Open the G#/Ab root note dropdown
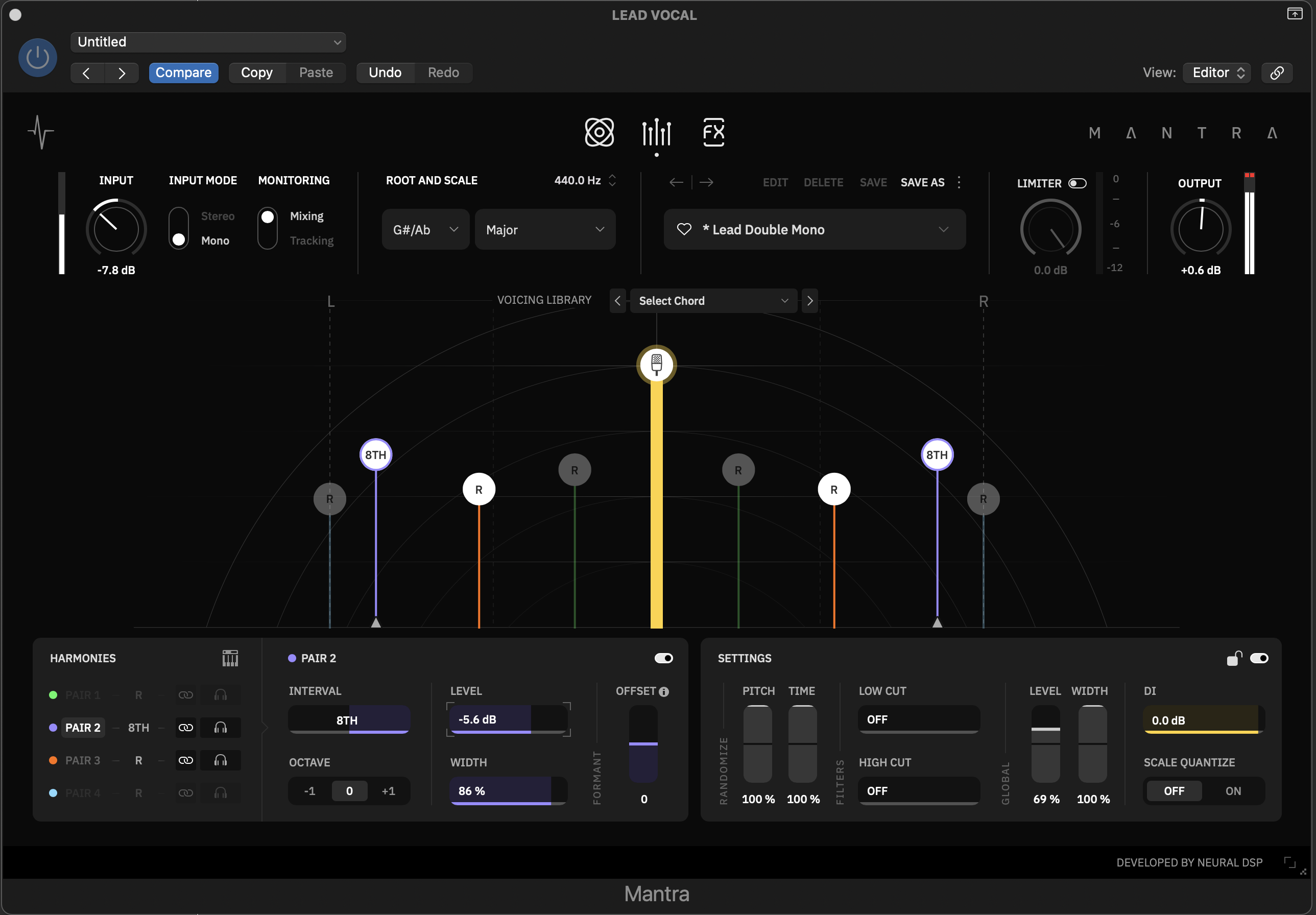Image resolution: width=1316 pixels, height=915 pixels. (x=425, y=229)
